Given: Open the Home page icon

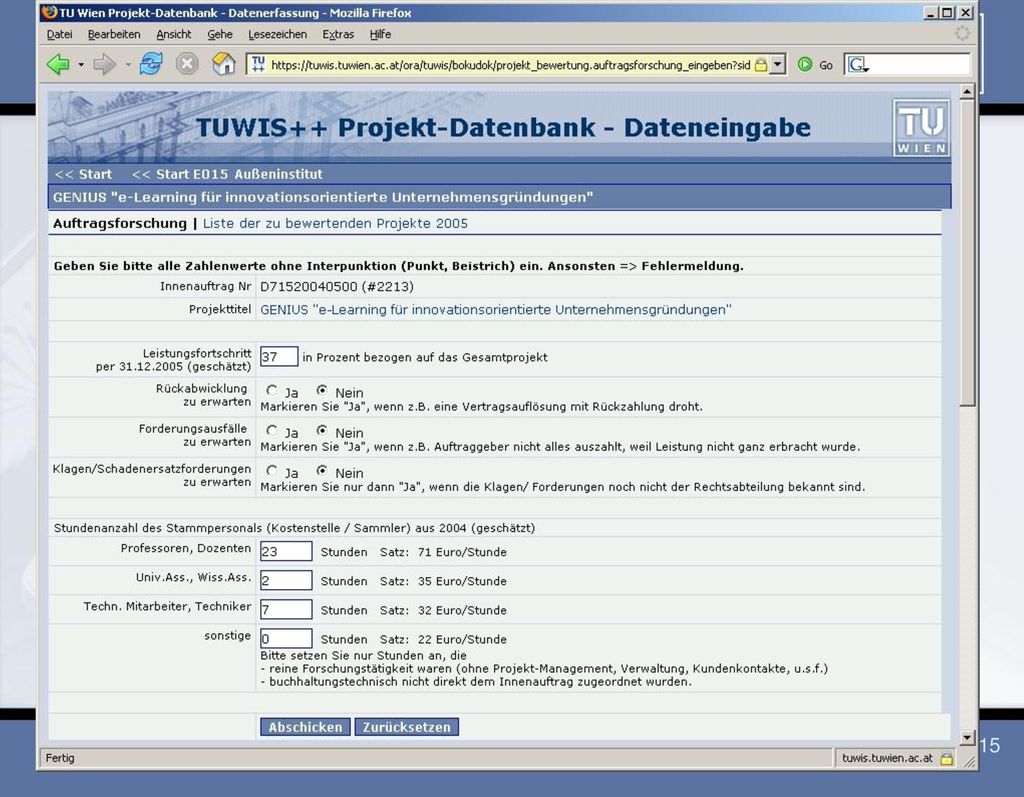Looking at the screenshot, I should point(223,64).
